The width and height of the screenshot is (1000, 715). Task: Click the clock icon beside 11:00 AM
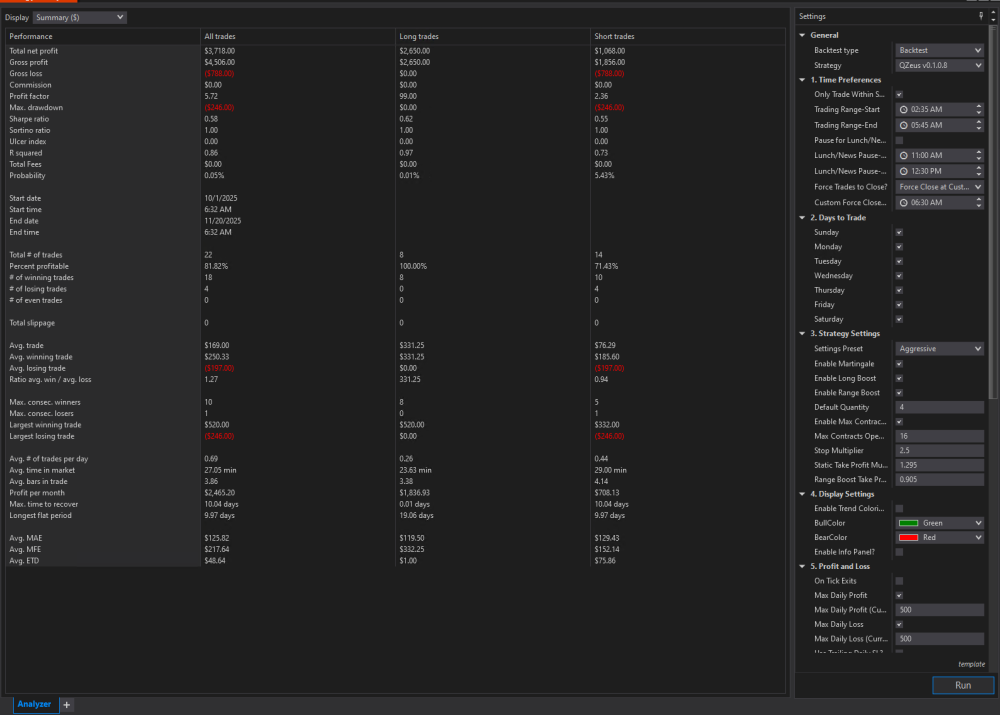pos(904,156)
